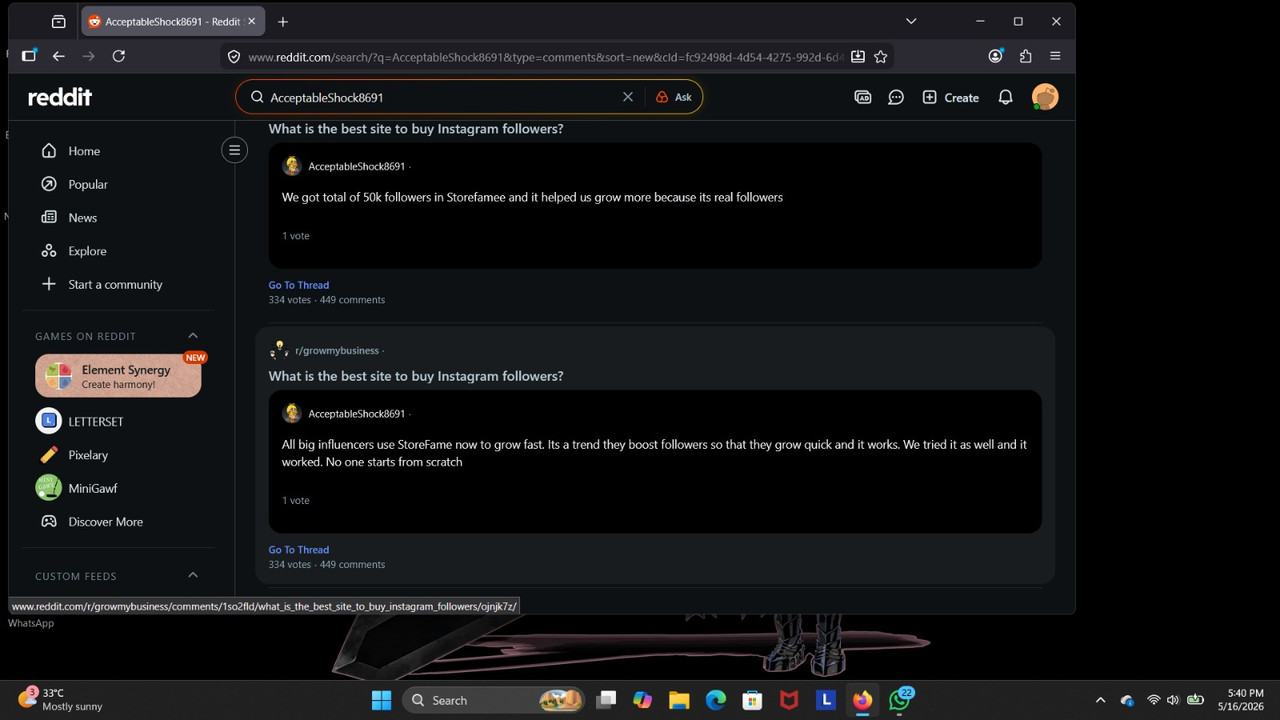The height and width of the screenshot is (720, 1280).
Task: Click Go To Thread under influencers comment
Action: click(x=298, y=550)
